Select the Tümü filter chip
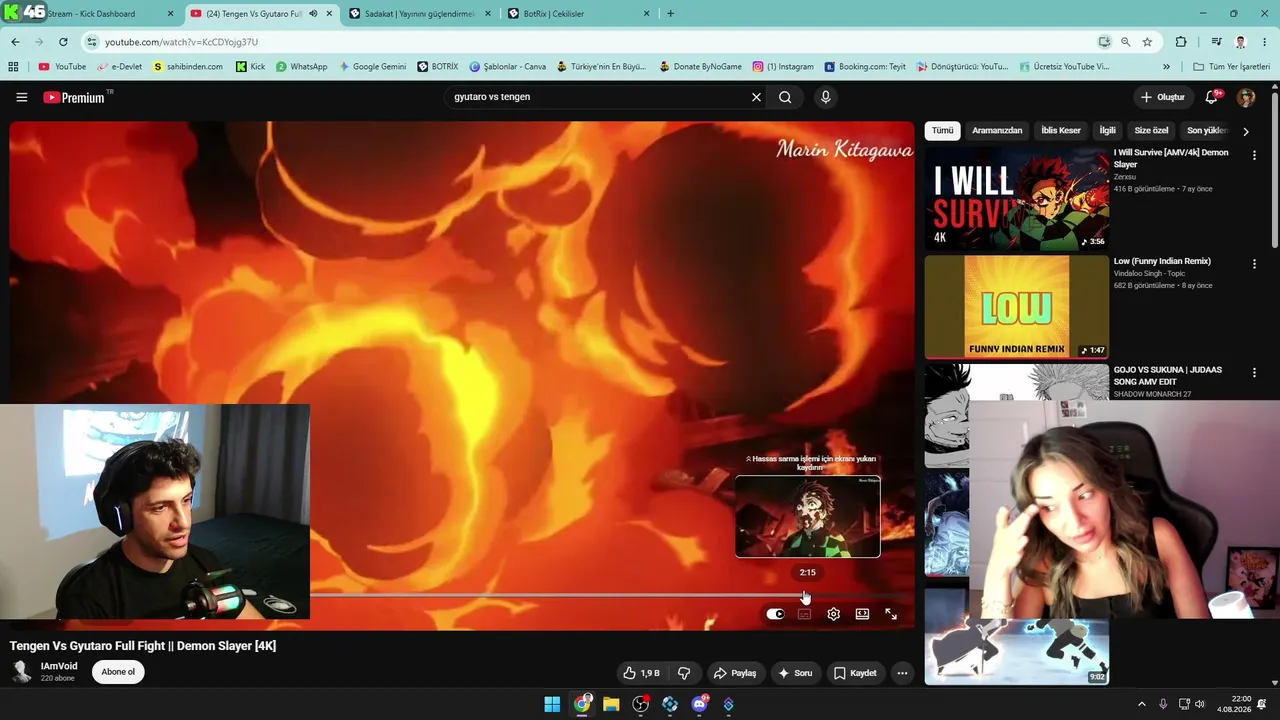Image resolution: width=1280 pixels, height=720 pixels. pyautogui.click(x=943, y=131)
